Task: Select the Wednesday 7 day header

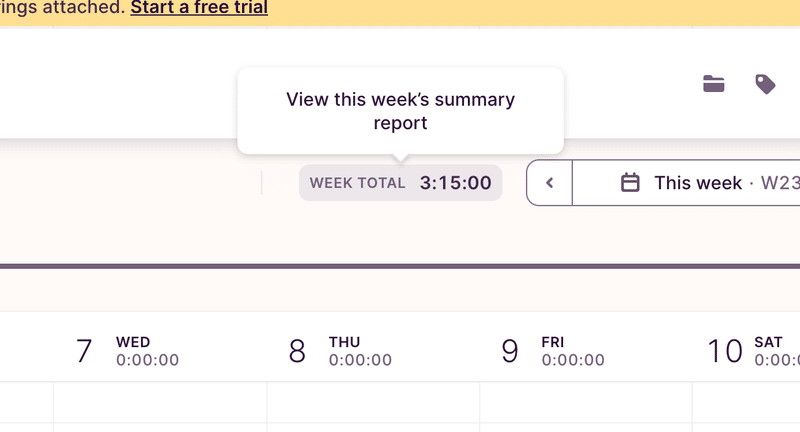Action: 127,351
